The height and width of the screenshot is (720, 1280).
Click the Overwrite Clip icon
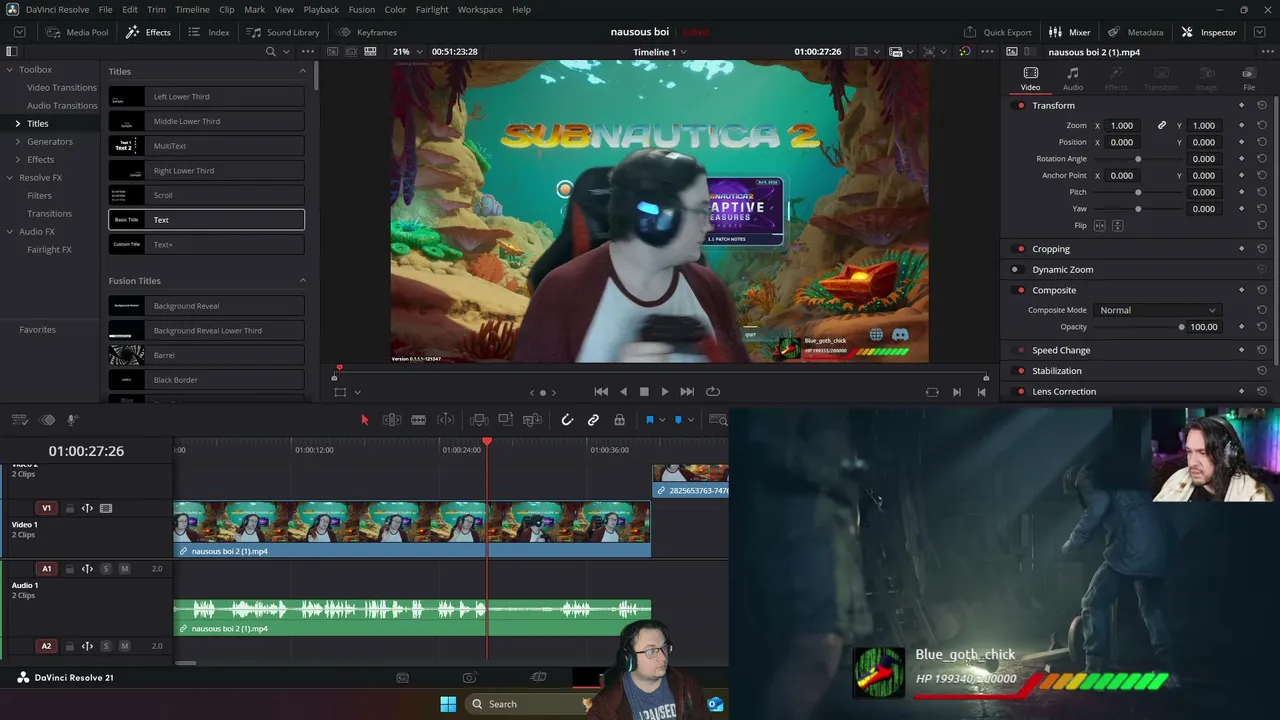point(505,420)
